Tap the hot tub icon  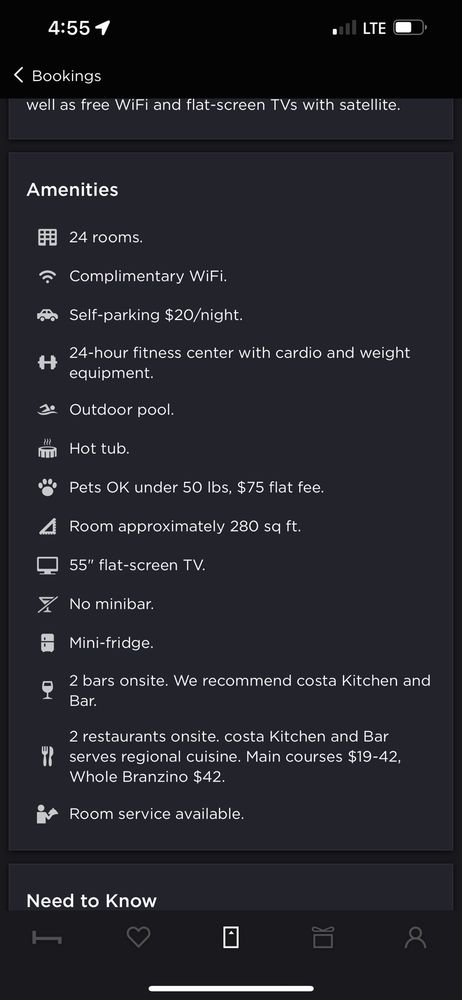(x=47, y=448)
